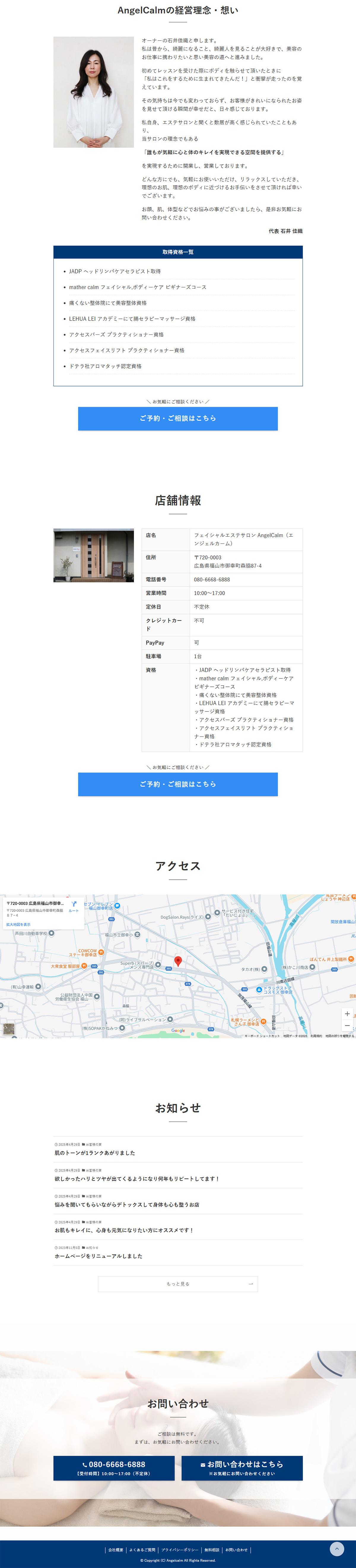Click the (株)SOPAKかねみつ map marker
Image resolution: width=356 pixels, height=1568 pixels.
[x=122, y=1028]
